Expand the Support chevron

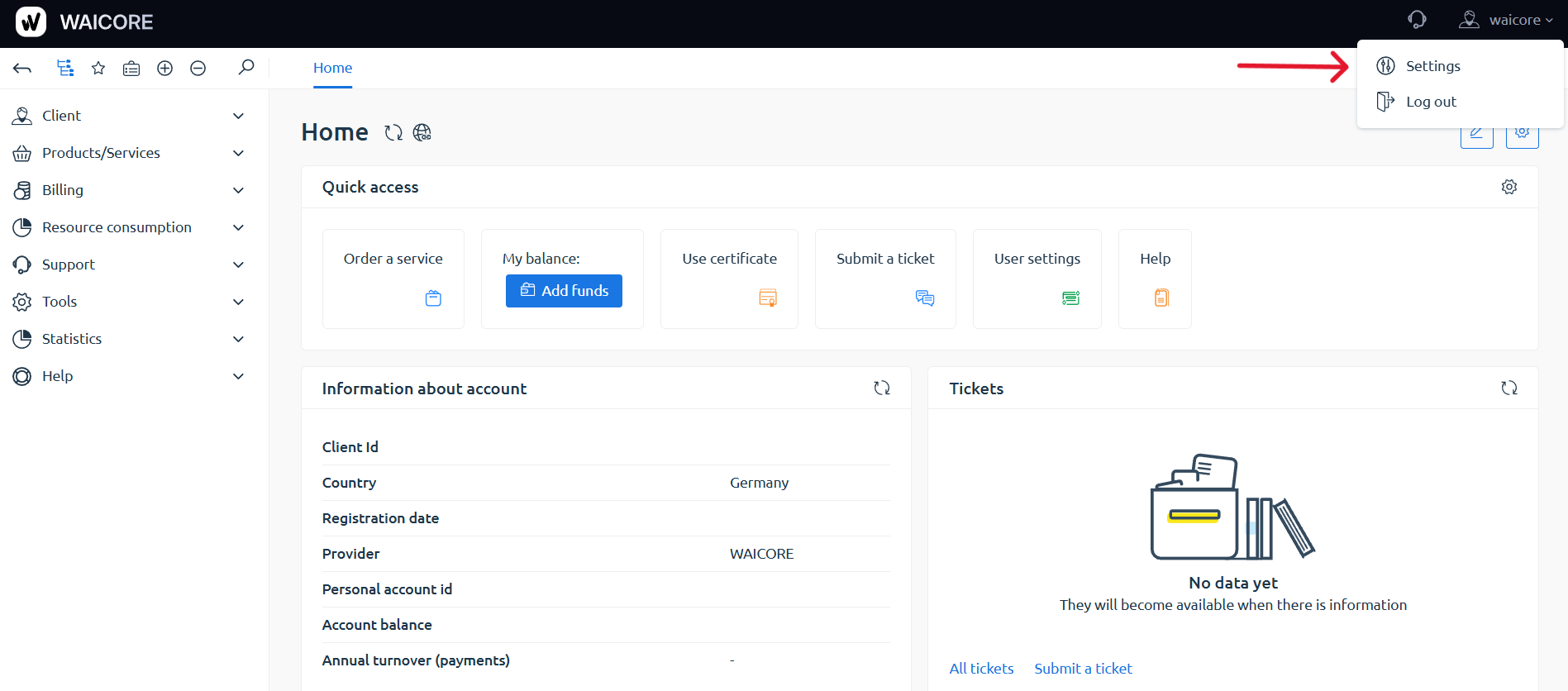238,264
